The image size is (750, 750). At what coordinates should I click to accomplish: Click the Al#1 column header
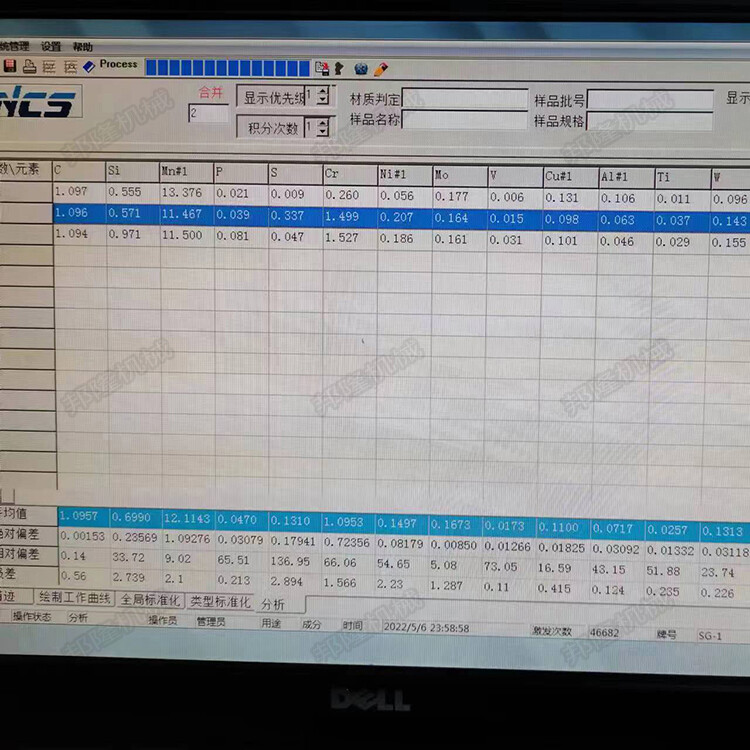point(627,177)
